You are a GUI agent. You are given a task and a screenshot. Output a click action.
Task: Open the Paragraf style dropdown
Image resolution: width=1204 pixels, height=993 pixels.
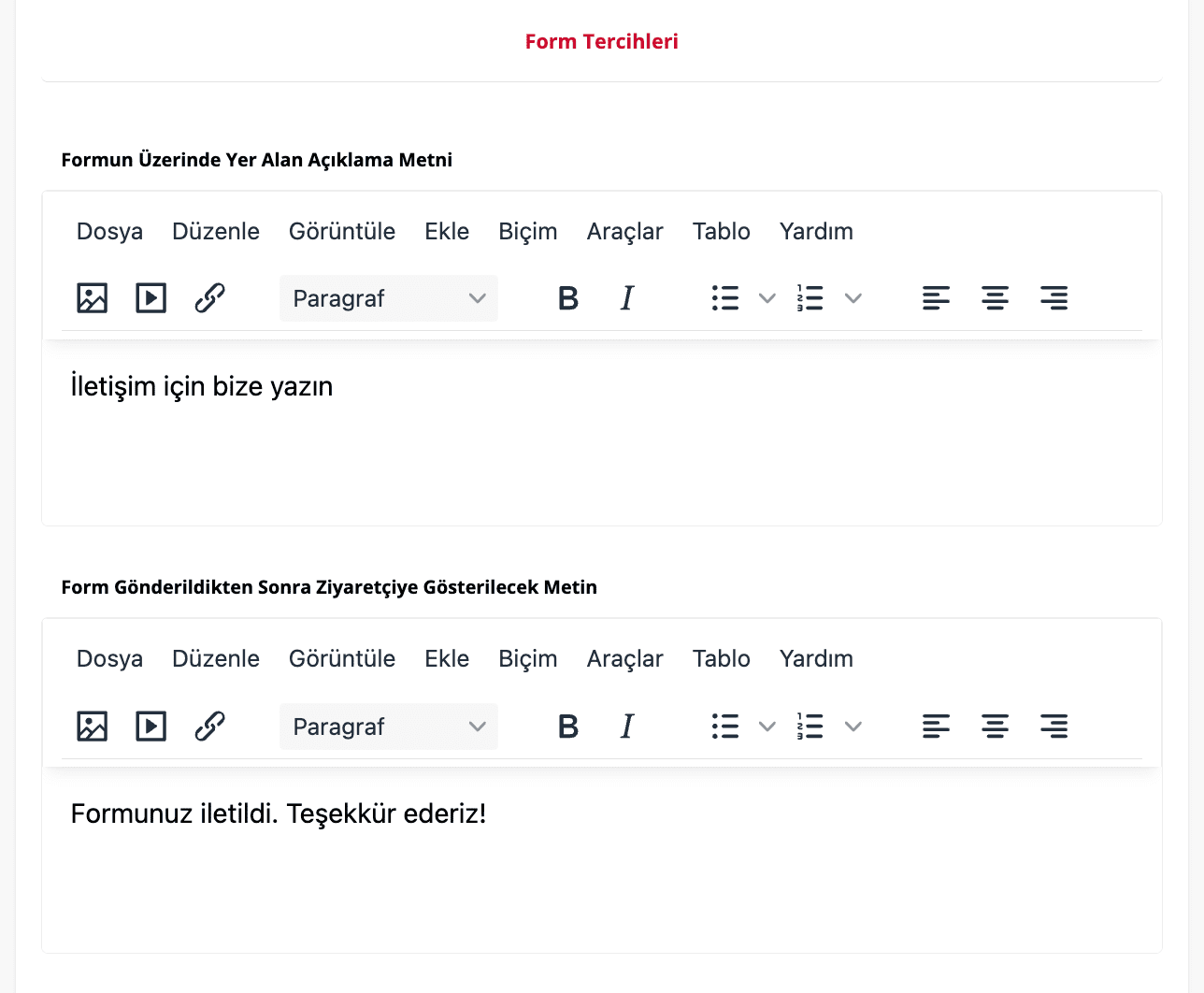388,297
